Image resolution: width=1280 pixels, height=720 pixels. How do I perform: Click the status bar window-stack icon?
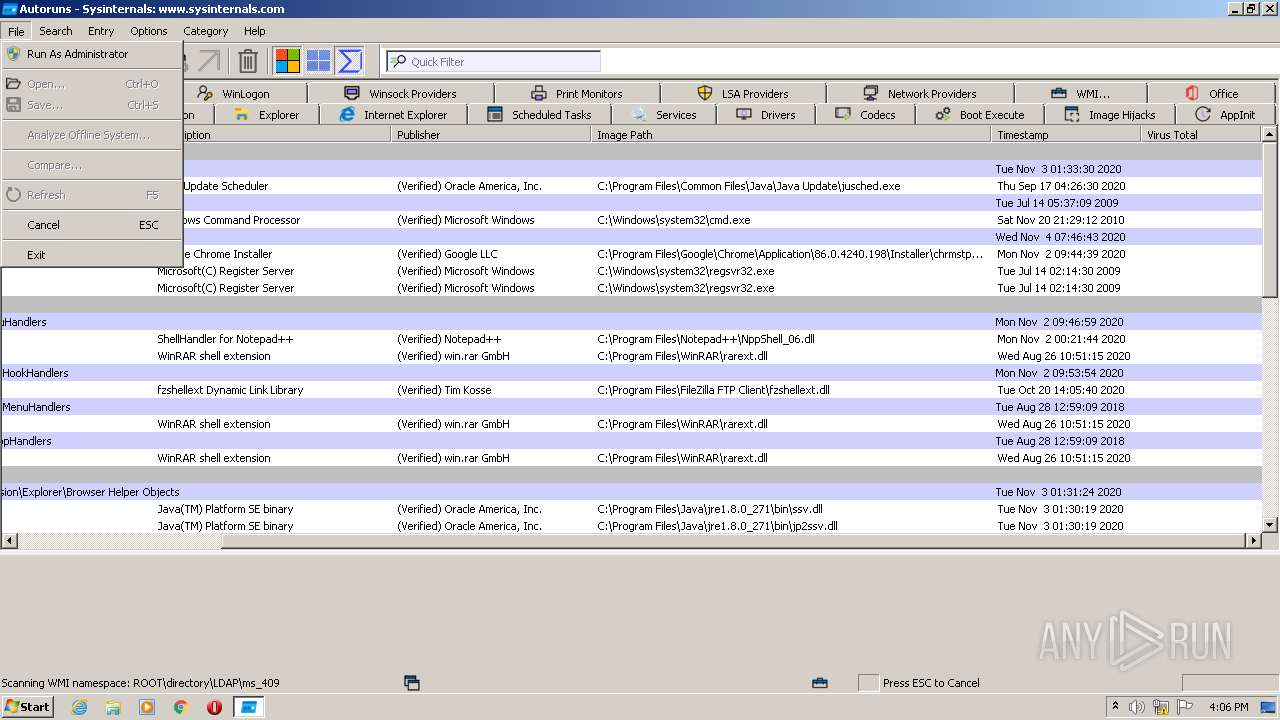click(x=411, y=683)
